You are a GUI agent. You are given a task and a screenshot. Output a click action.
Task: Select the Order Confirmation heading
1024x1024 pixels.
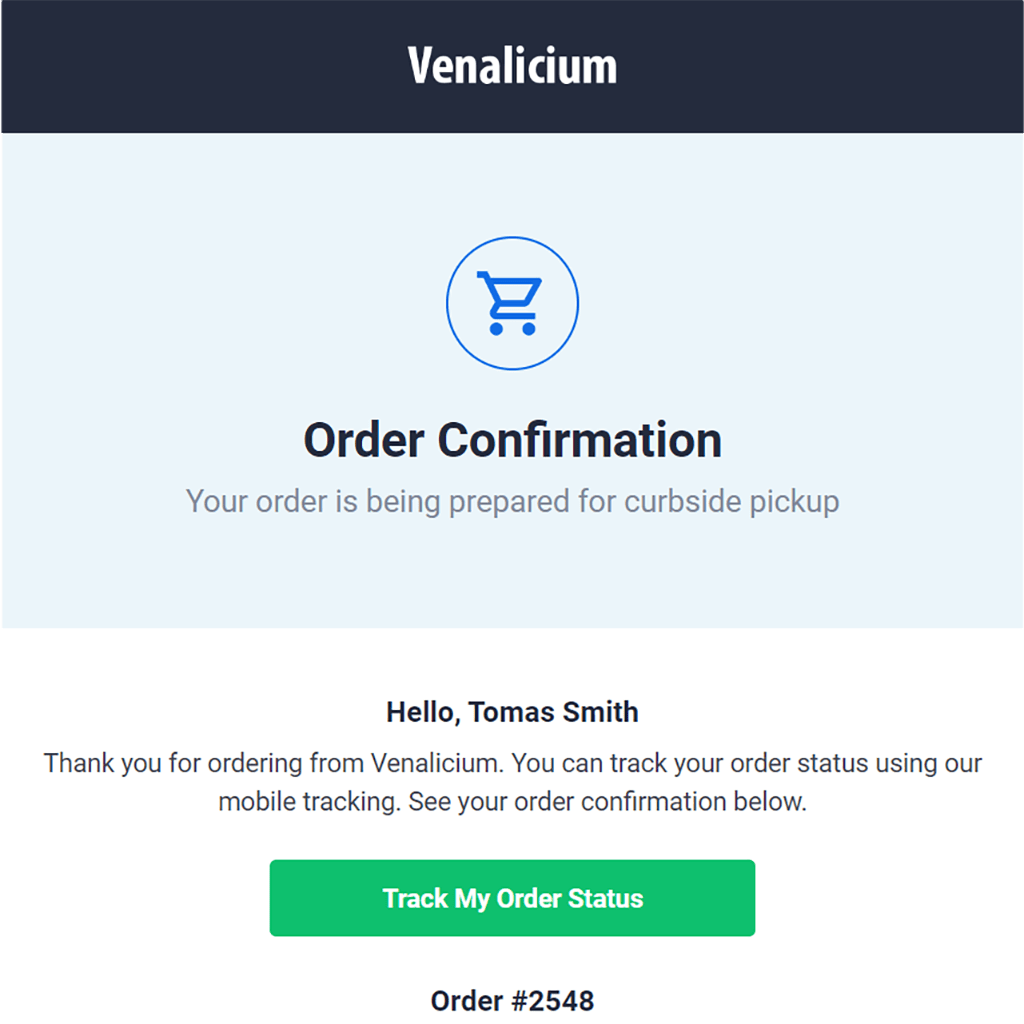pos(513,440)
